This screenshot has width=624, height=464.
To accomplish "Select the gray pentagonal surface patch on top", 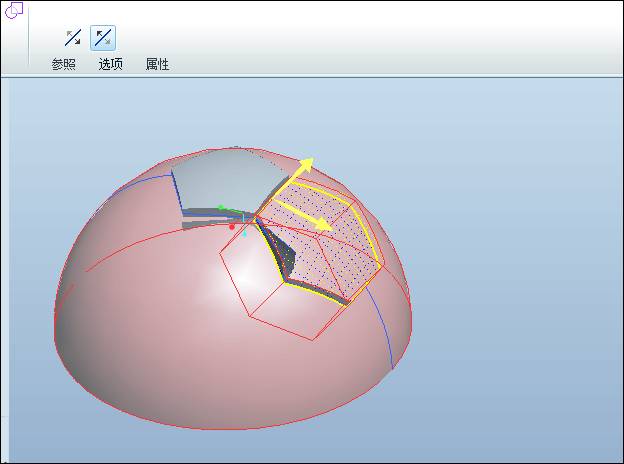I will tap(229, 181).
